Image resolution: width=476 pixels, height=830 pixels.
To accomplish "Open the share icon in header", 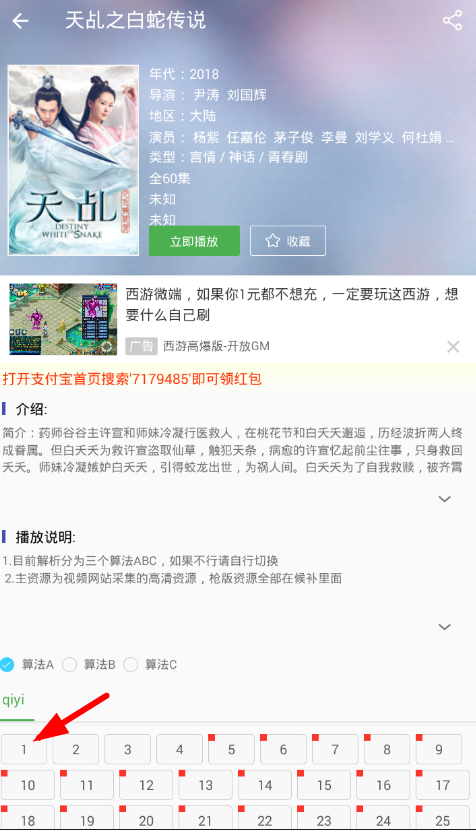I will point(452,21).
